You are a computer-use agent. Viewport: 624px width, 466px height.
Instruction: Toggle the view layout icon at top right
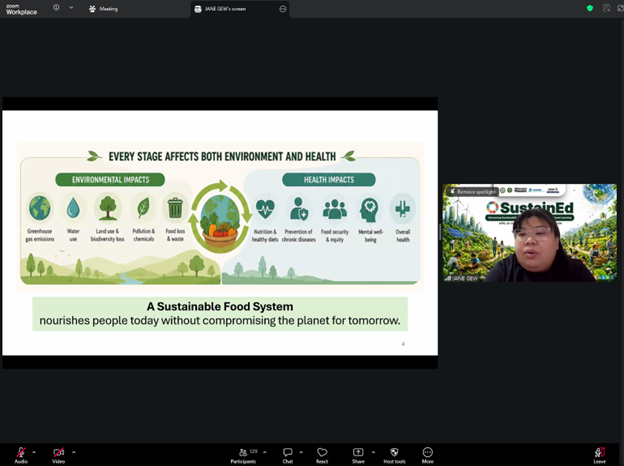pos(606,8)
